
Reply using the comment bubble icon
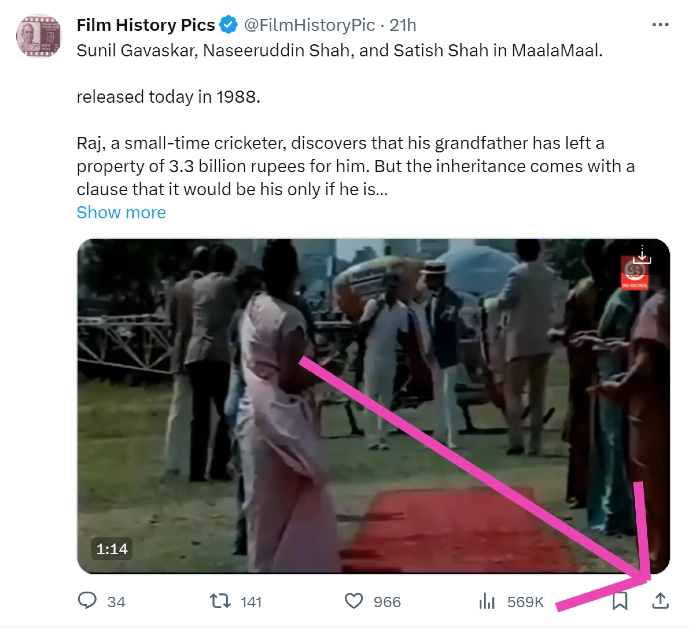coord(88,601)
